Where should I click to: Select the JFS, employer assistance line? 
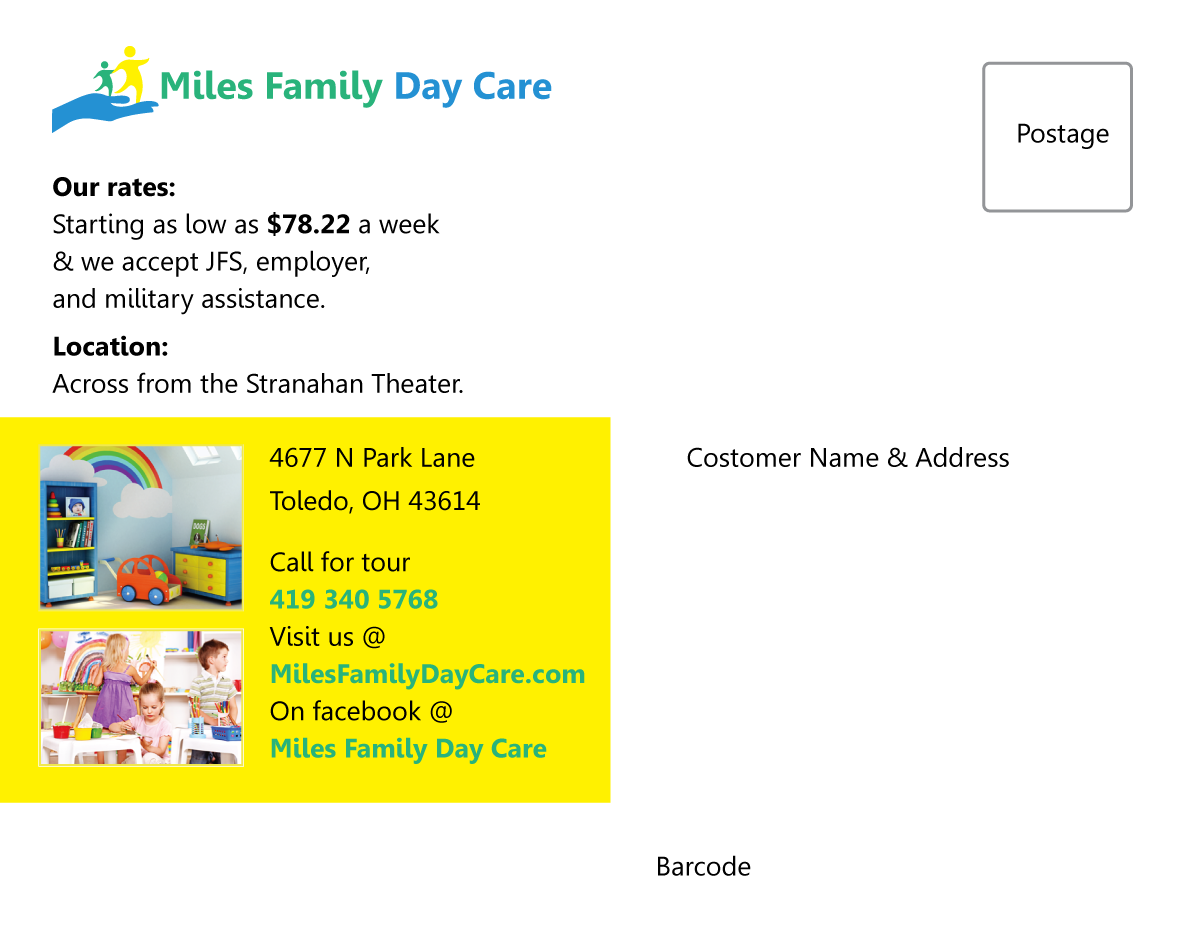click(211, 262)
